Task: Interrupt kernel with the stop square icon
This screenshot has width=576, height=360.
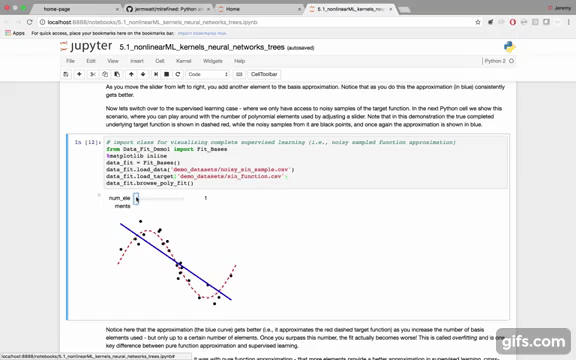Action: click(x=166, y=74)
